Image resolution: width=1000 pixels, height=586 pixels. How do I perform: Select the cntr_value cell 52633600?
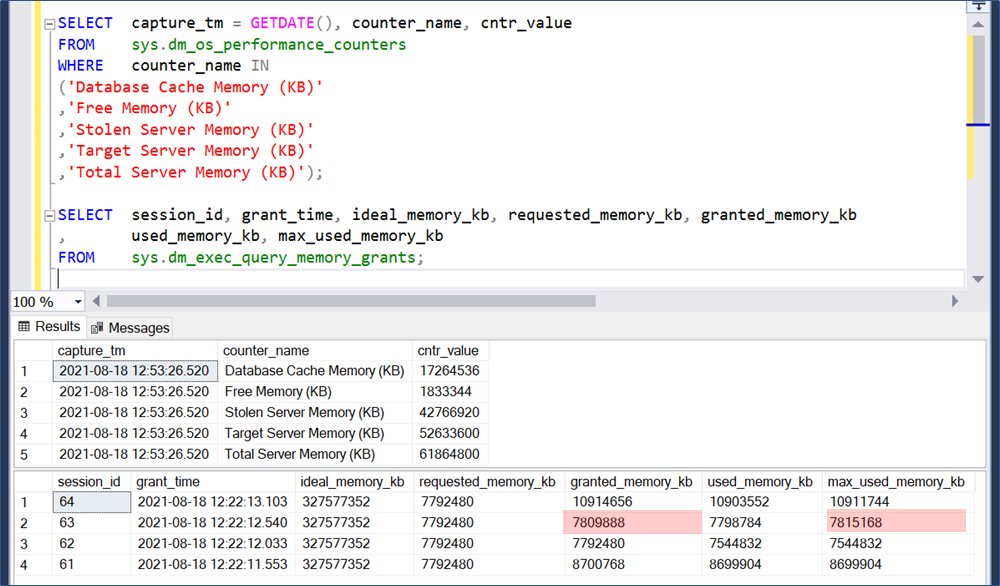[x=450, y=434]
